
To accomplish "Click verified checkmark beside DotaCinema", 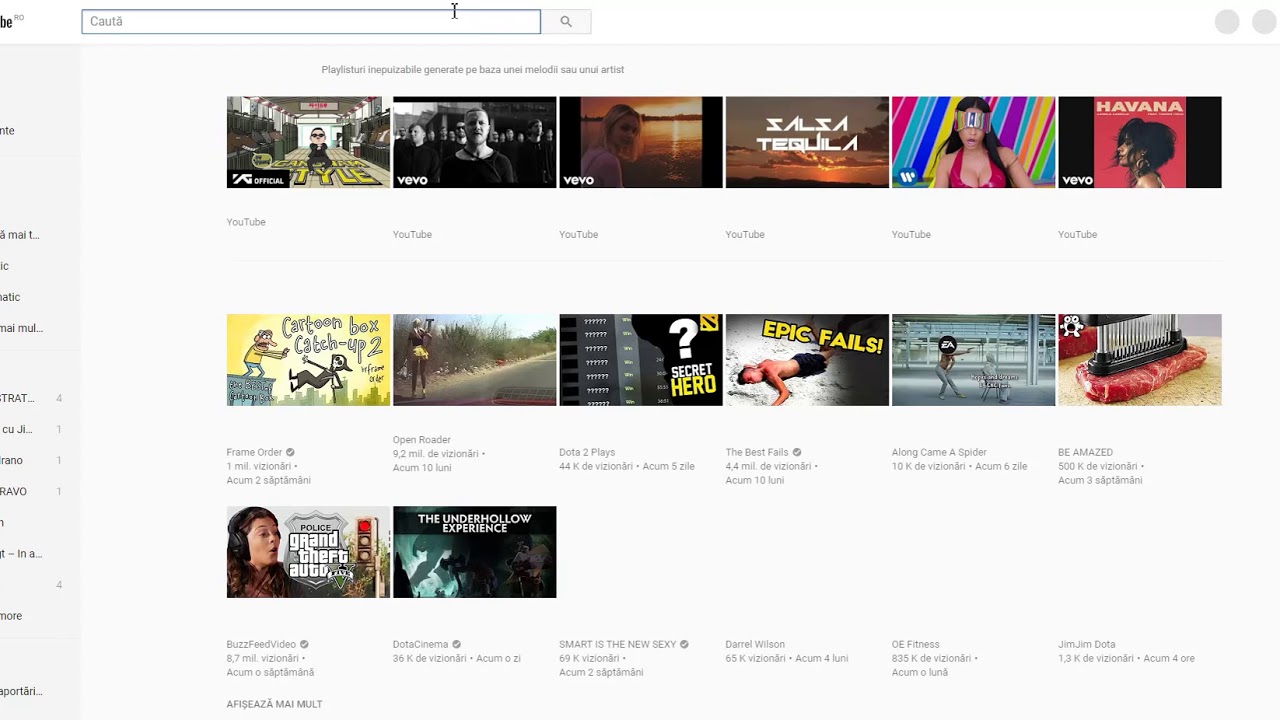I will [456, 644].
